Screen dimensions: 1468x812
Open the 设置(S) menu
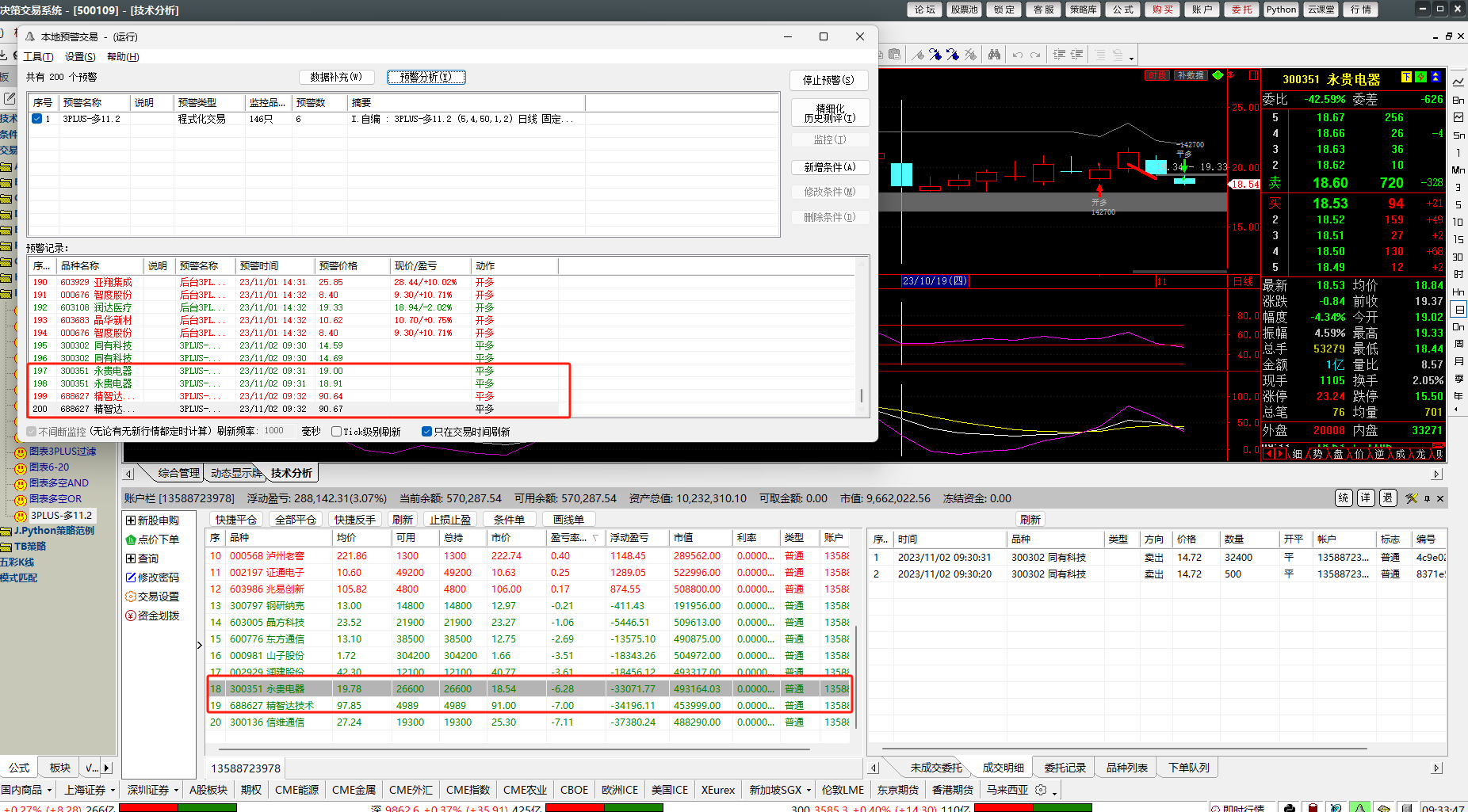(80, 57)
